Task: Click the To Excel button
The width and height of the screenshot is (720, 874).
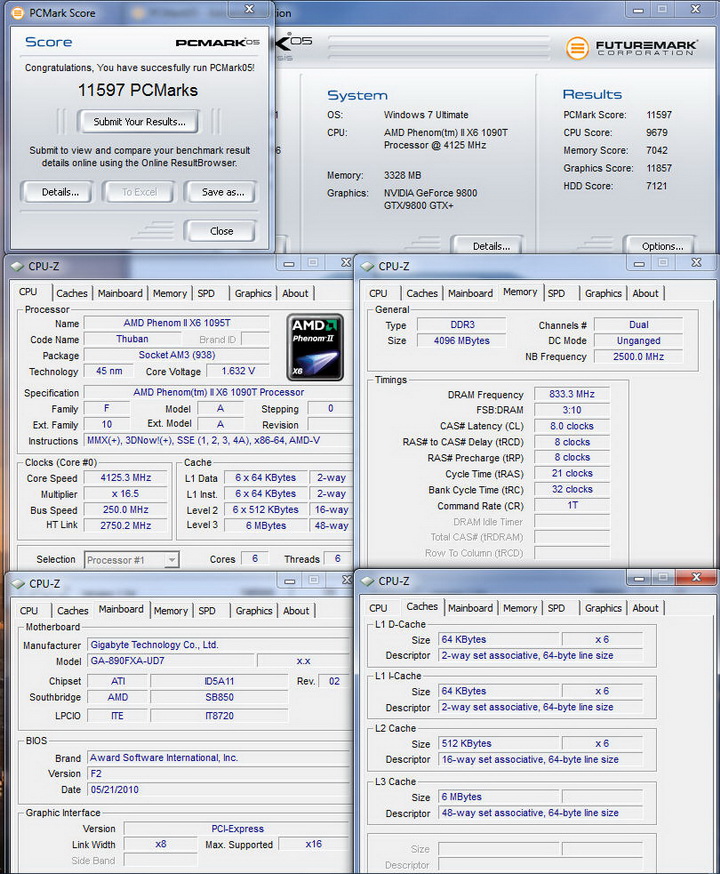Action: [139, 192]
